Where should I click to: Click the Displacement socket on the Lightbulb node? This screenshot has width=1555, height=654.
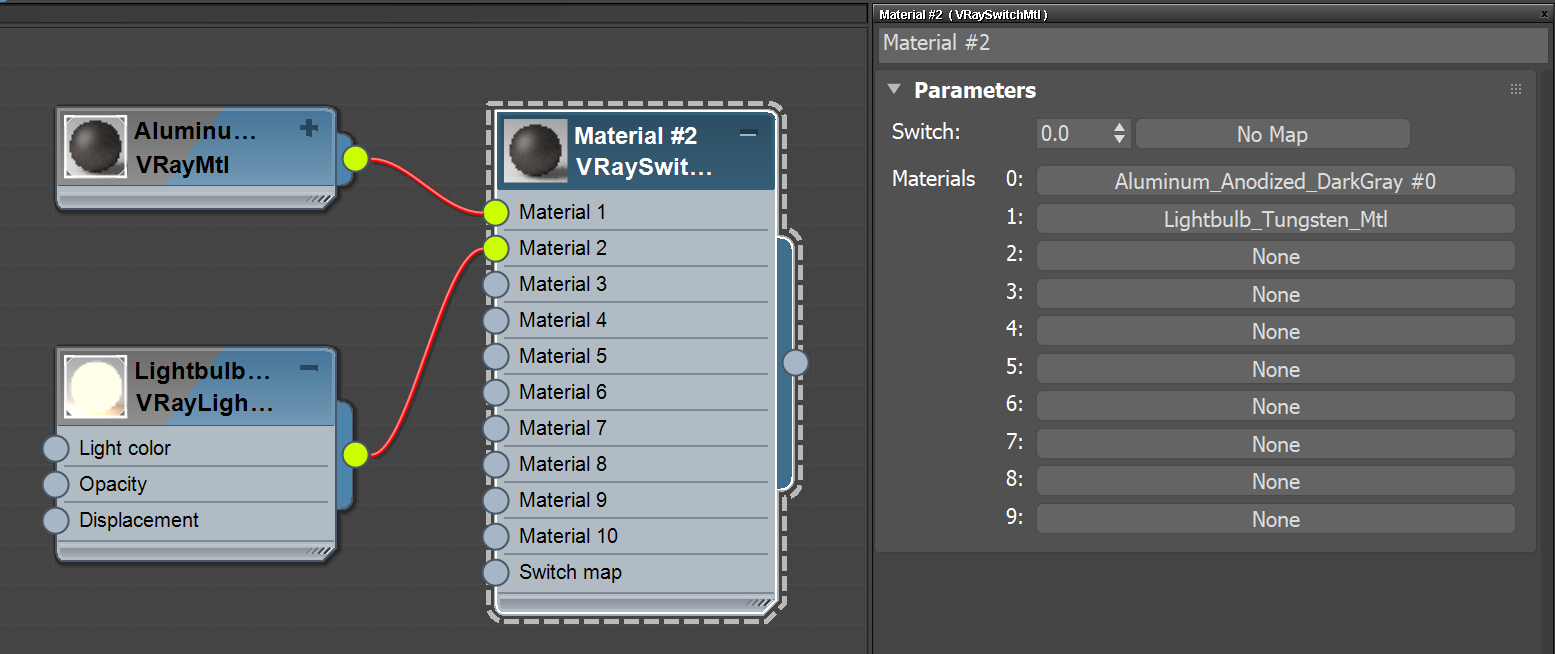(55, 520)
